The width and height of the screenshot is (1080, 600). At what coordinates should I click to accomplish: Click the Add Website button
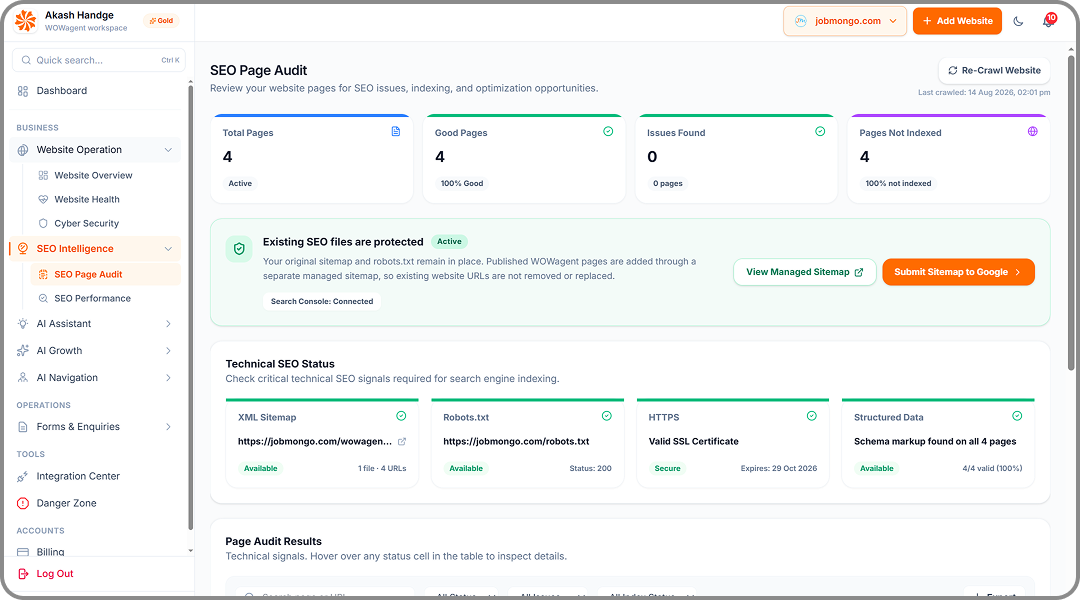(957, 21)
